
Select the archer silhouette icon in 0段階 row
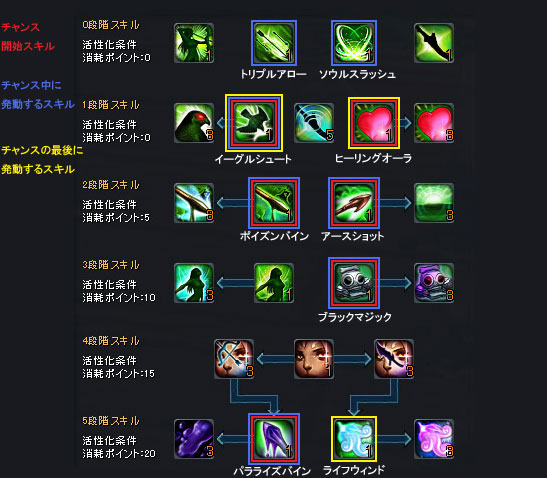click(x=194, y=43)
